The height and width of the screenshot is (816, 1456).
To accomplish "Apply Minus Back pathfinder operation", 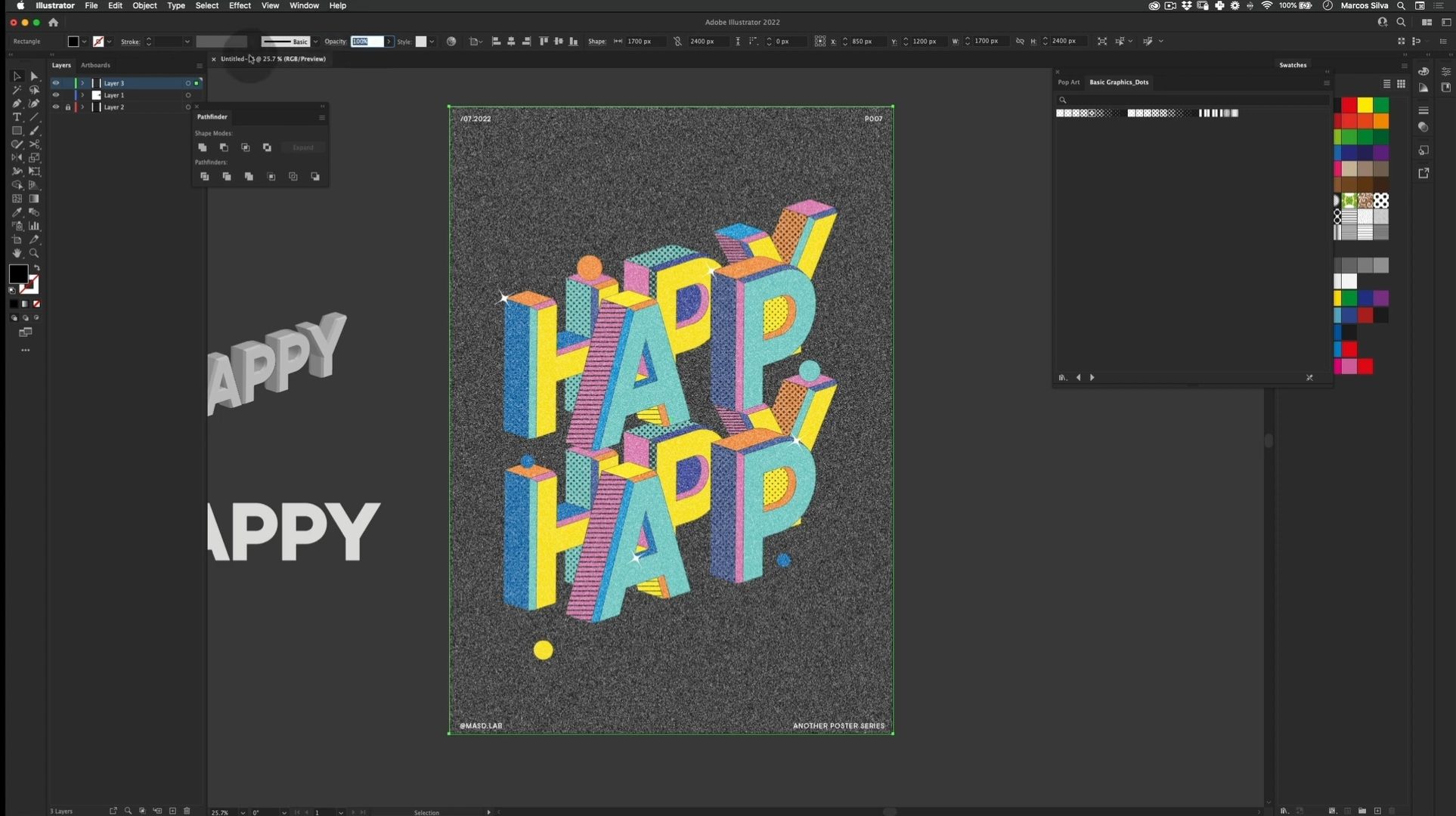I will coord(315,176).
